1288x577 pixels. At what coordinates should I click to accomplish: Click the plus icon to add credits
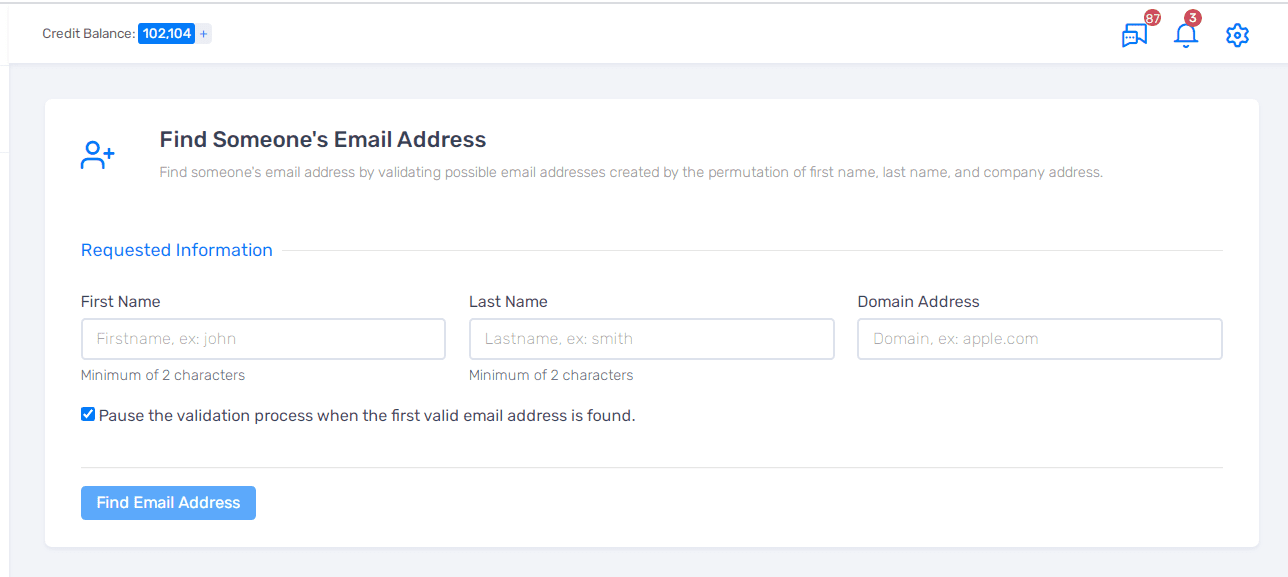pyautogui.click(x=204, y=34)
